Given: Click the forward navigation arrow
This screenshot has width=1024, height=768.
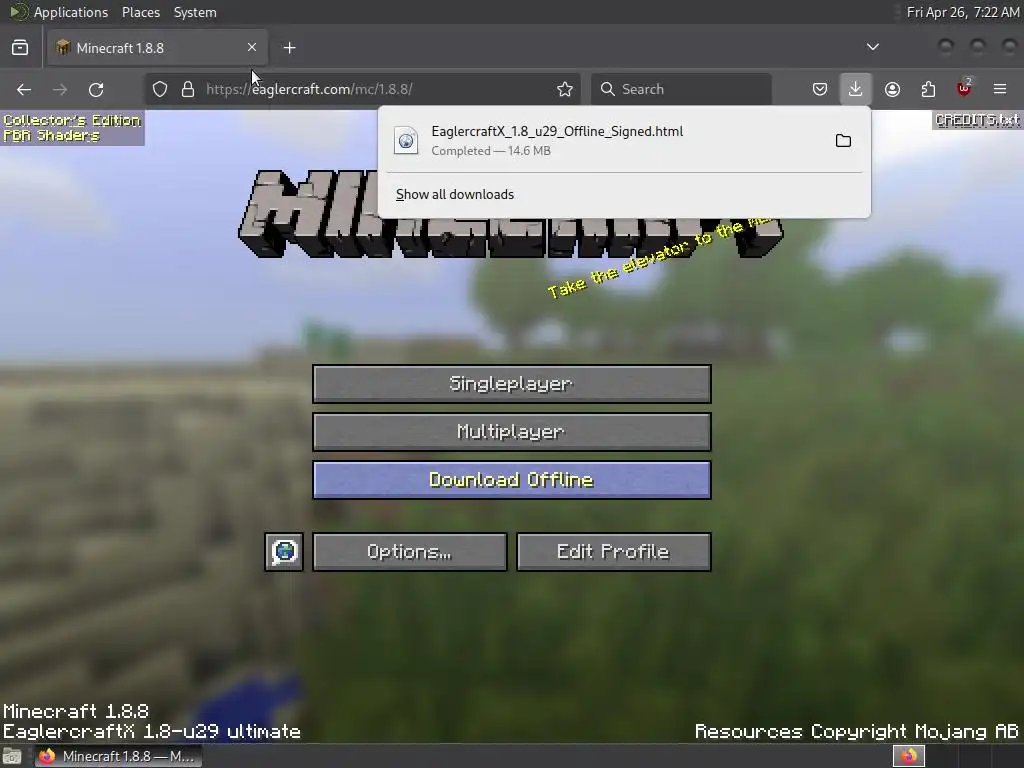Looking at the screenshot, I should (x=60, y=89).
